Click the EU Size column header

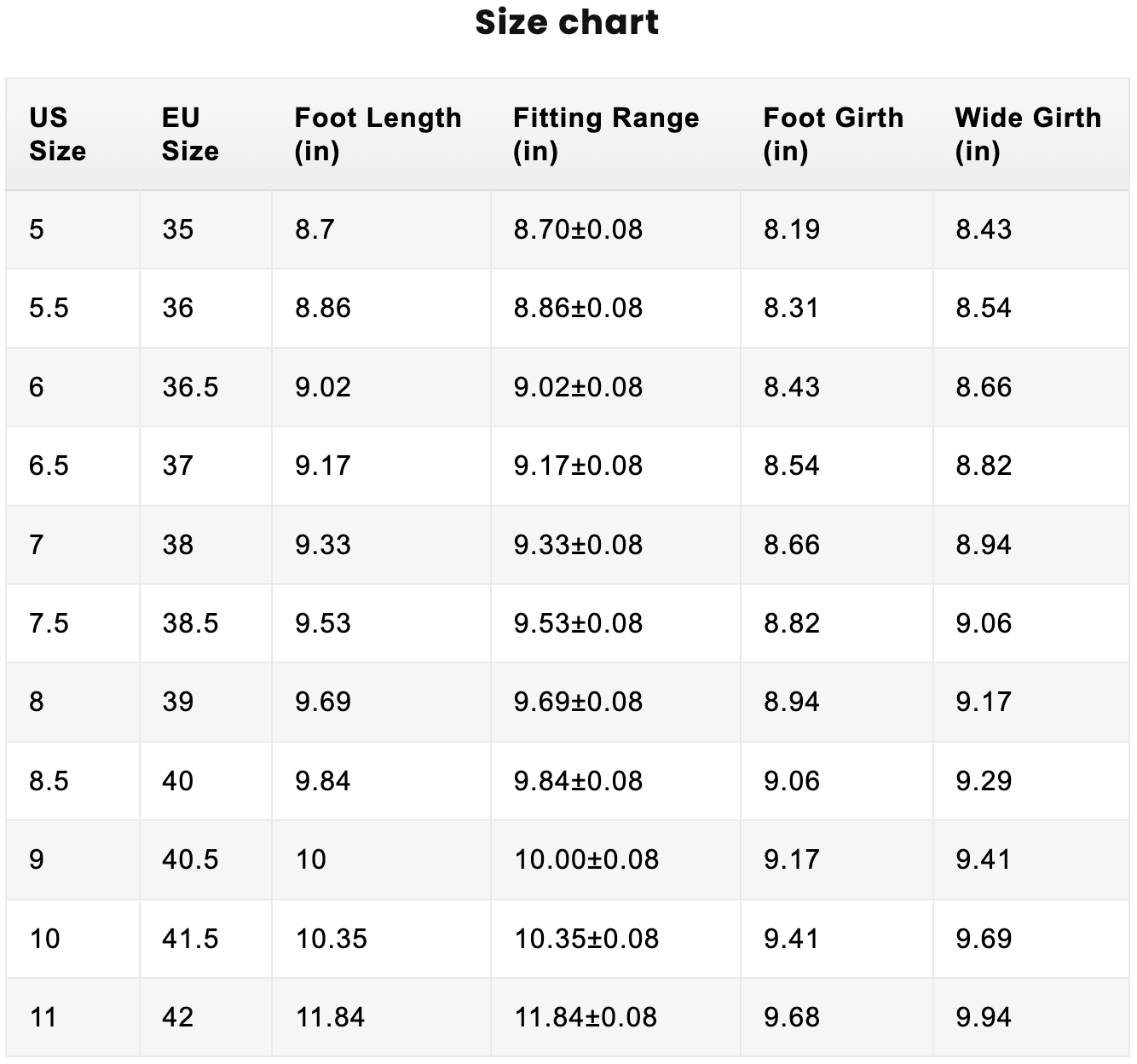click(190, 134)
